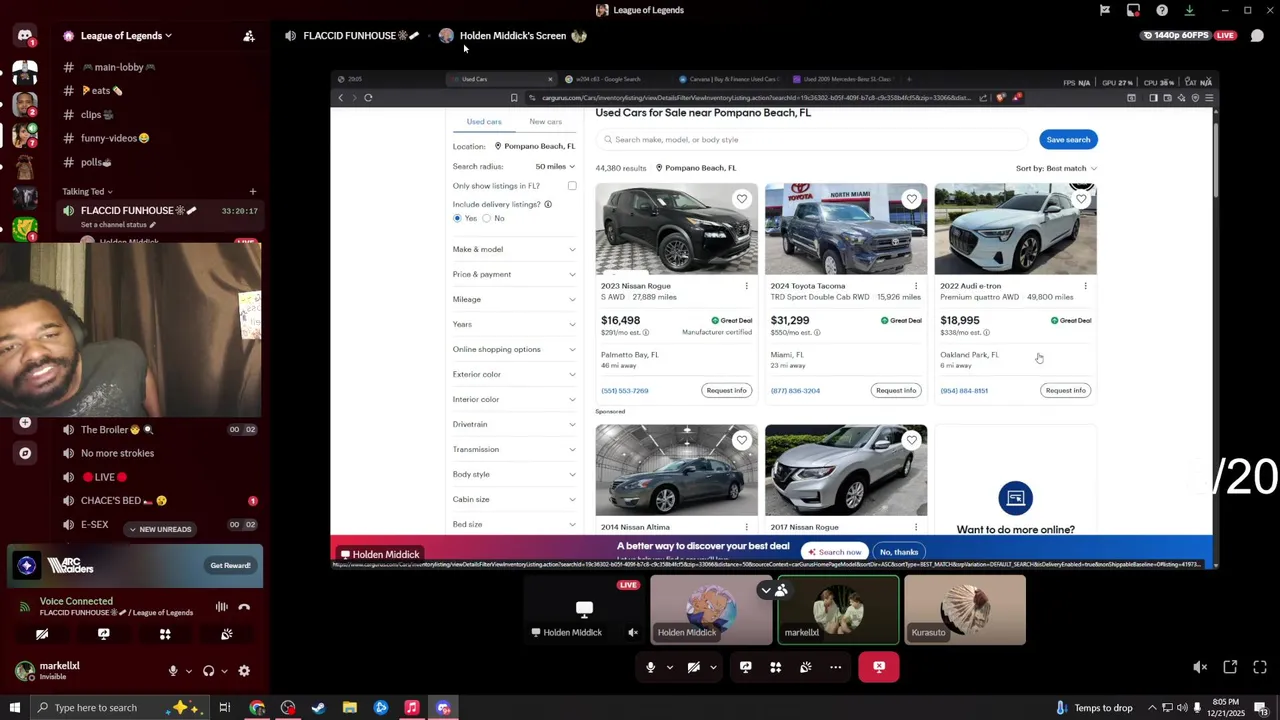
Task: Select the Kurasuto participant tile
Action: 964,610
